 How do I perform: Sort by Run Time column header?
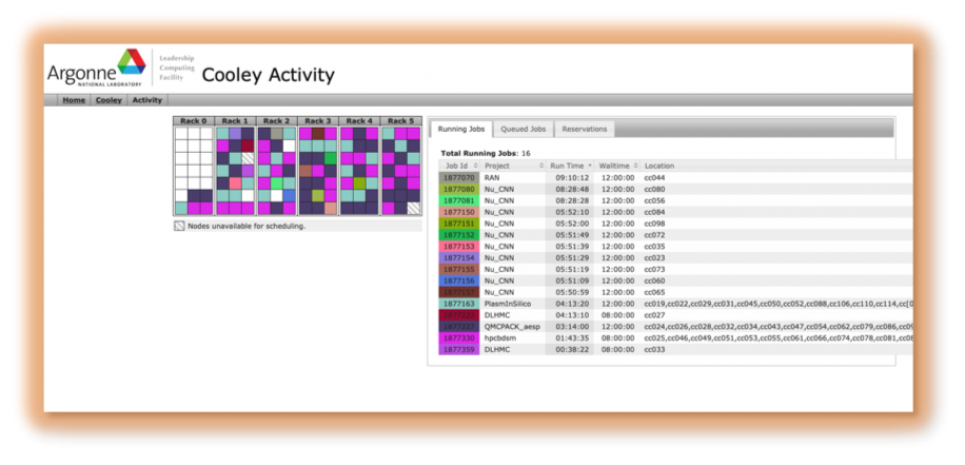(568, 165)
